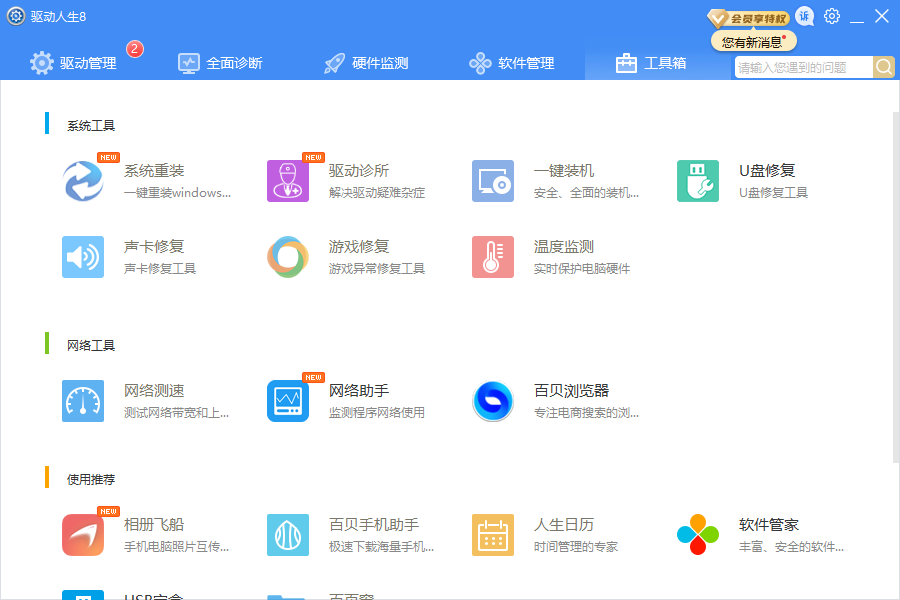The height and width of the screenshot is (600, 900).
Task: Start the 网络测速 speedometer icon
Action: (83, 401)
